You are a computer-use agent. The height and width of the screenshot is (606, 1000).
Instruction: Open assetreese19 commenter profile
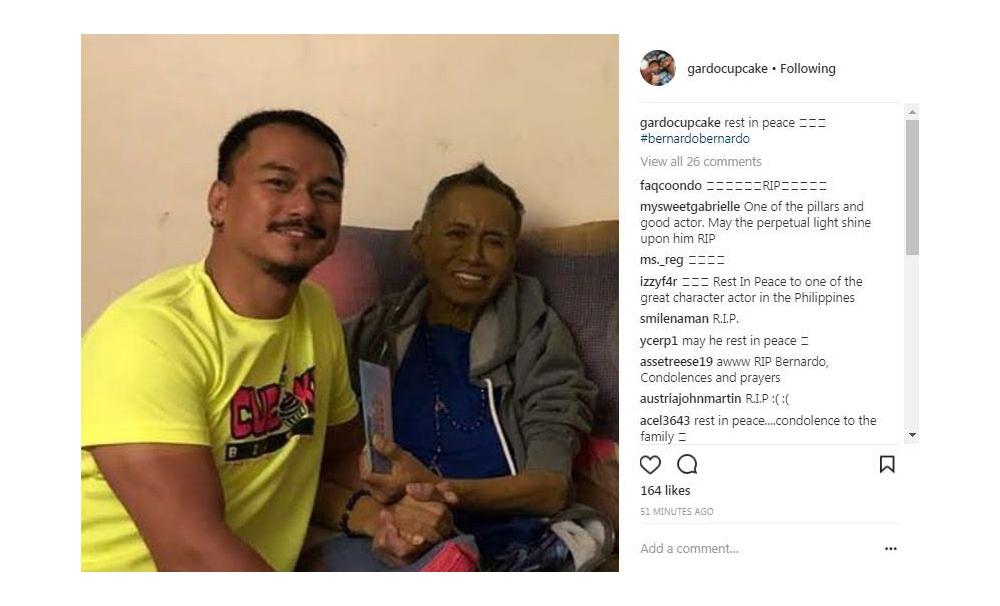[x=677, y=362]
